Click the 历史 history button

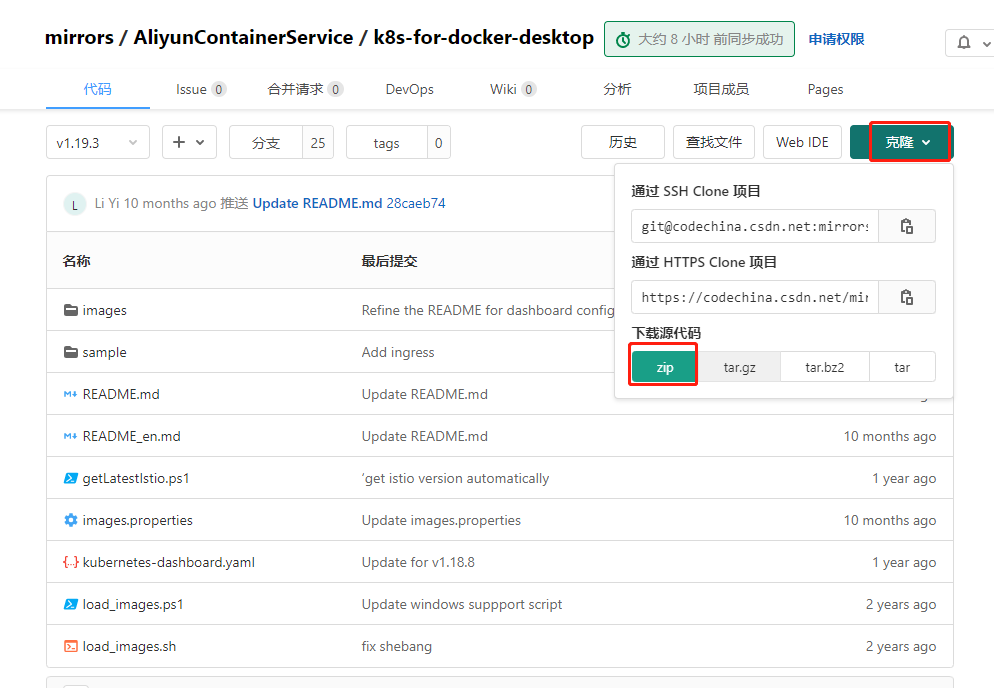pyautogui.click(x=623, y=142)
